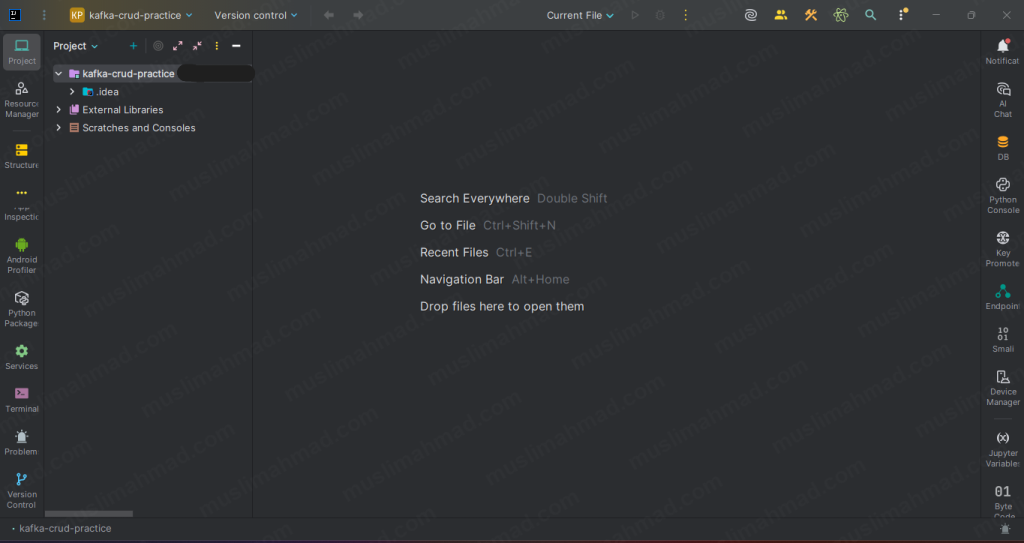Expand all in Project panel
Screen dimensions: 1024x543
pos(178,46)
